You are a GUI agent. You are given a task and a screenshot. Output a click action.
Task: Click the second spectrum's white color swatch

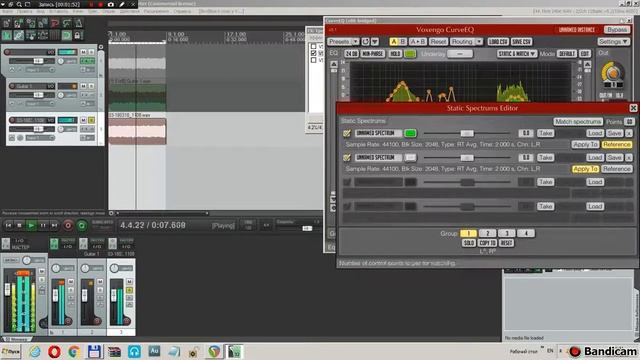[x=410, y=158]
